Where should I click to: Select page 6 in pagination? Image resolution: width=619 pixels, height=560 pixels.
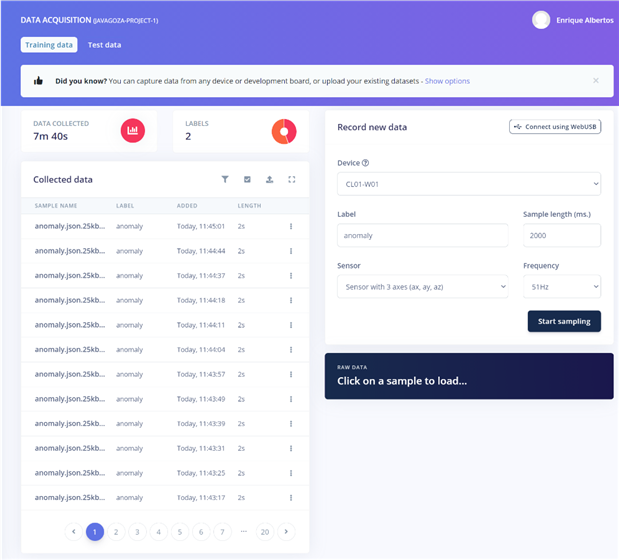pos(201,532)
